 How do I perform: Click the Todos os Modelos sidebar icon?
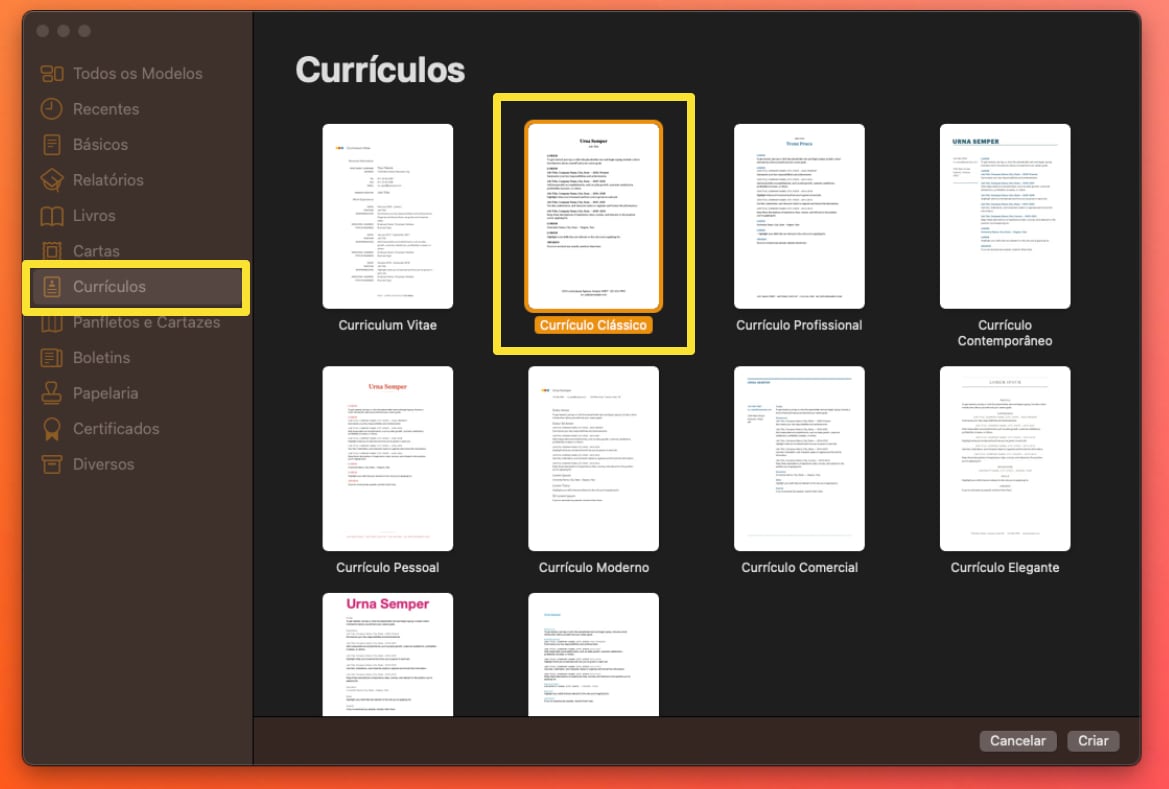(52, 74)
